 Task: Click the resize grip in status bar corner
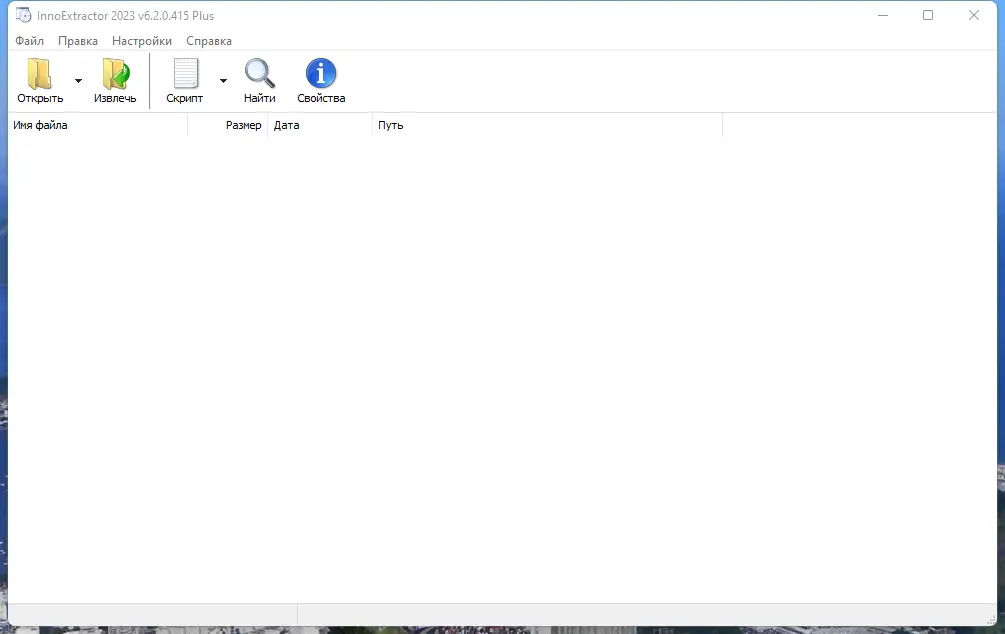click(991, 619)
